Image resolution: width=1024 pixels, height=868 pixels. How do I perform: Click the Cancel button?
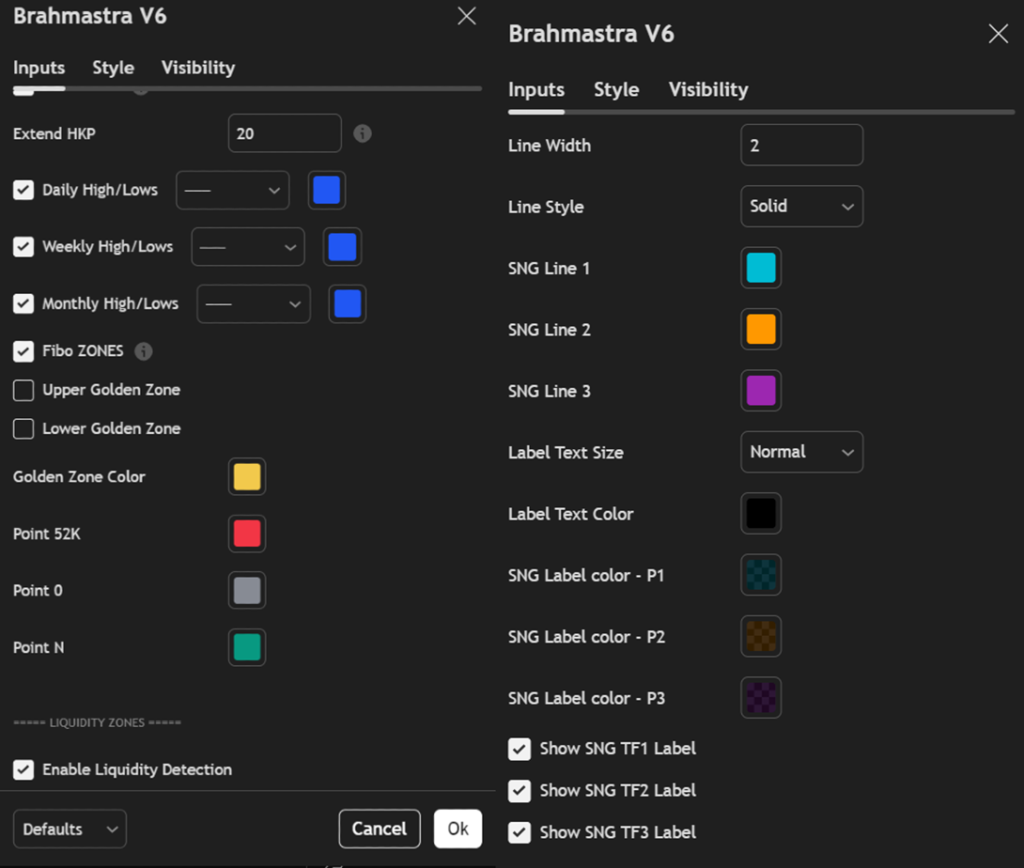(x=379, y=828)
